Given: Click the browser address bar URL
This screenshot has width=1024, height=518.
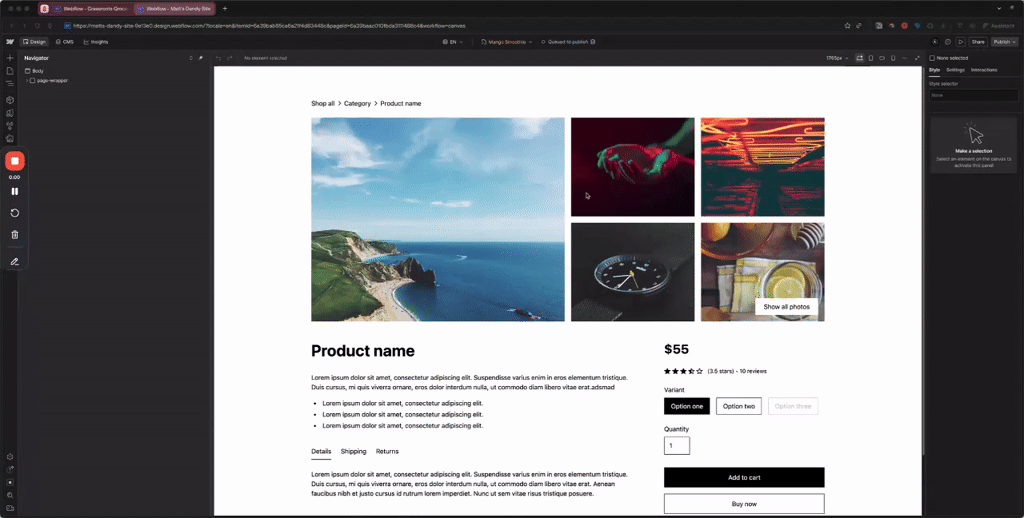Looking at the screenshot, I should (x=269, y=26).
